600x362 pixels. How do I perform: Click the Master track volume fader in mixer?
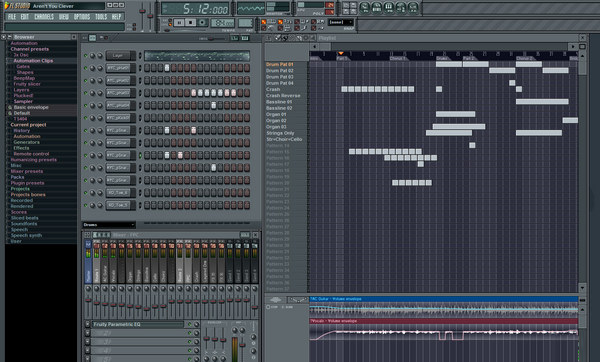(x=88, y=301)
